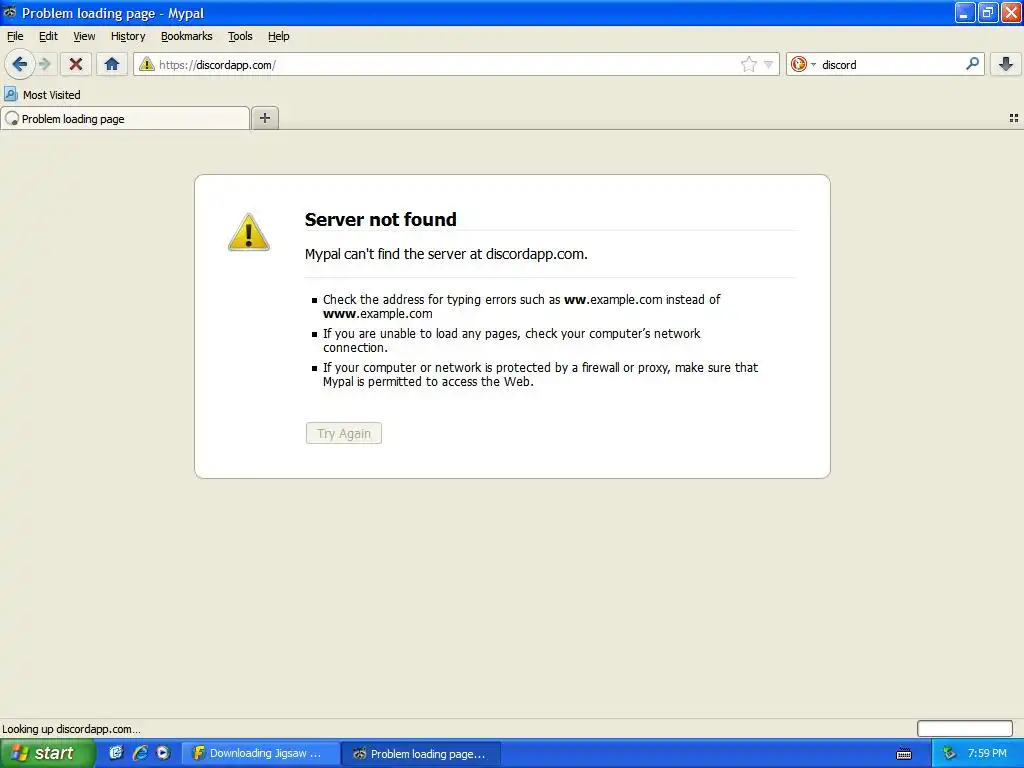Click the status text 'Looking up discordapp.com...'
Screen dimensions: 1024x768
pyautogui.click(x=71, y=729)
